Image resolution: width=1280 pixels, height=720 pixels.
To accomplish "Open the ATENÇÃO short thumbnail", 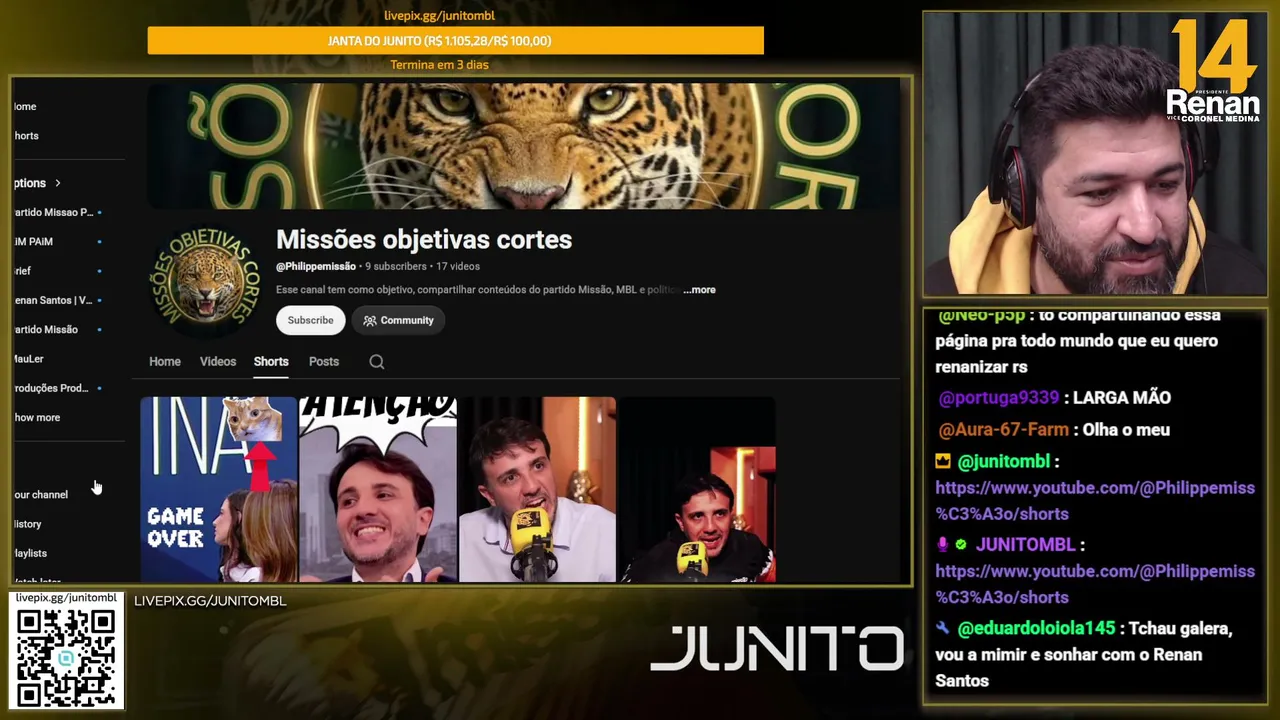I will coord(378,490).
